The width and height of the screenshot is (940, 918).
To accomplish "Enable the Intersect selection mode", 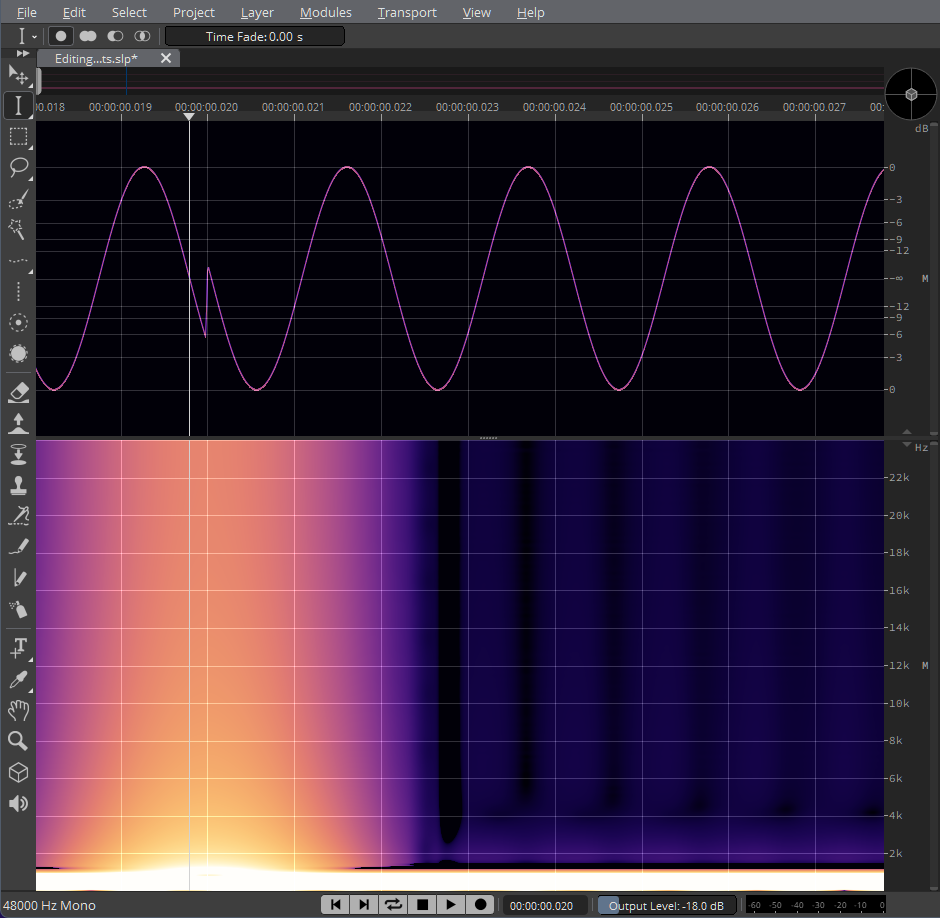I will 142,36.
